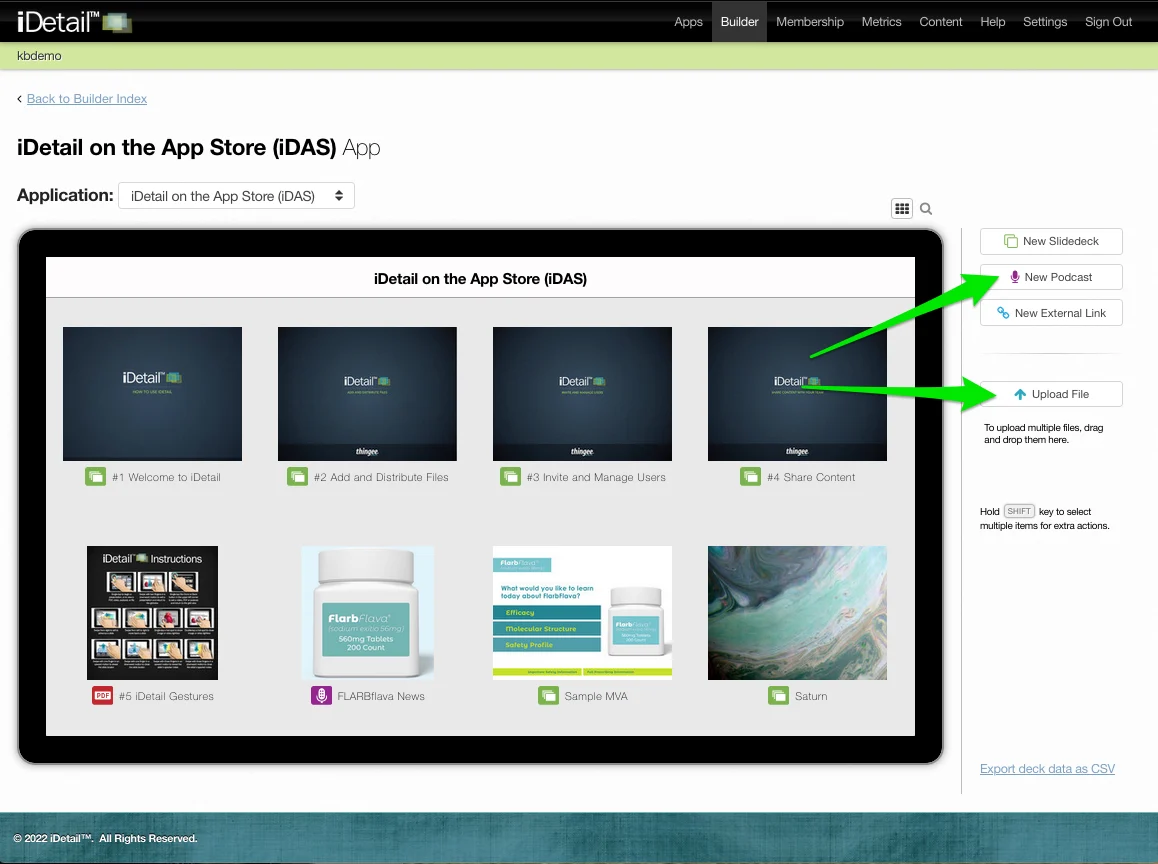Viewport: 1158px width, 864px height.
Task: Click slidedeck icon beside Saturn
Action: pyautogui.click(x=778, y=696)
